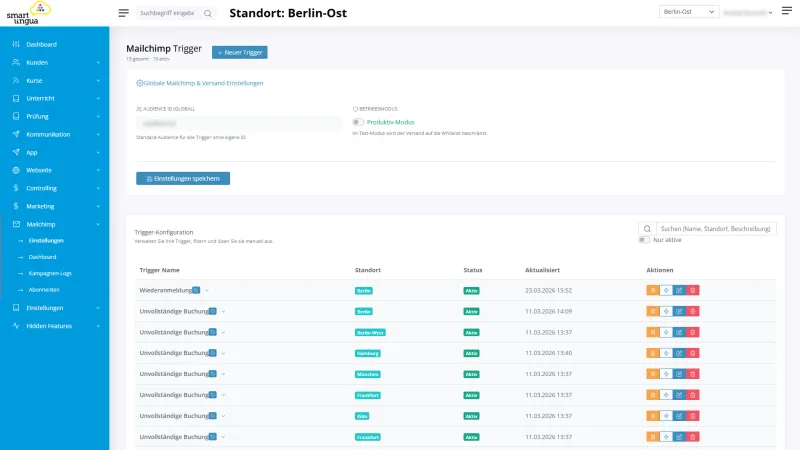Edit the Köln trigger row
Viewport: 800px width, 450px height.
point(679,416)
